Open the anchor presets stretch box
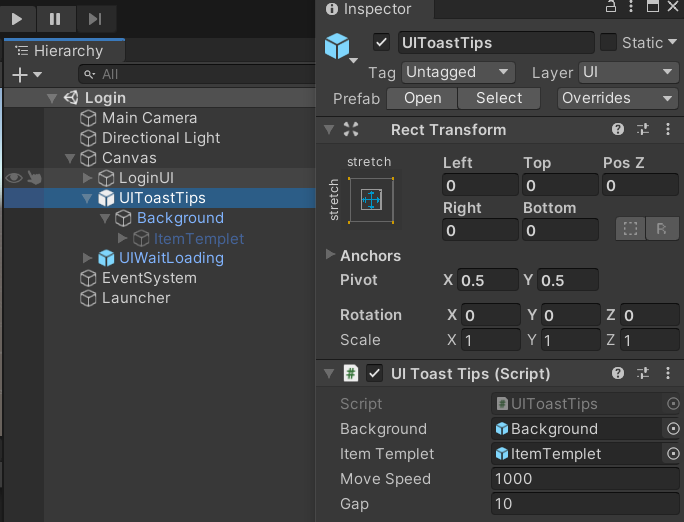The width and height of the screenshot is (684, 522). tap(371, 200)
